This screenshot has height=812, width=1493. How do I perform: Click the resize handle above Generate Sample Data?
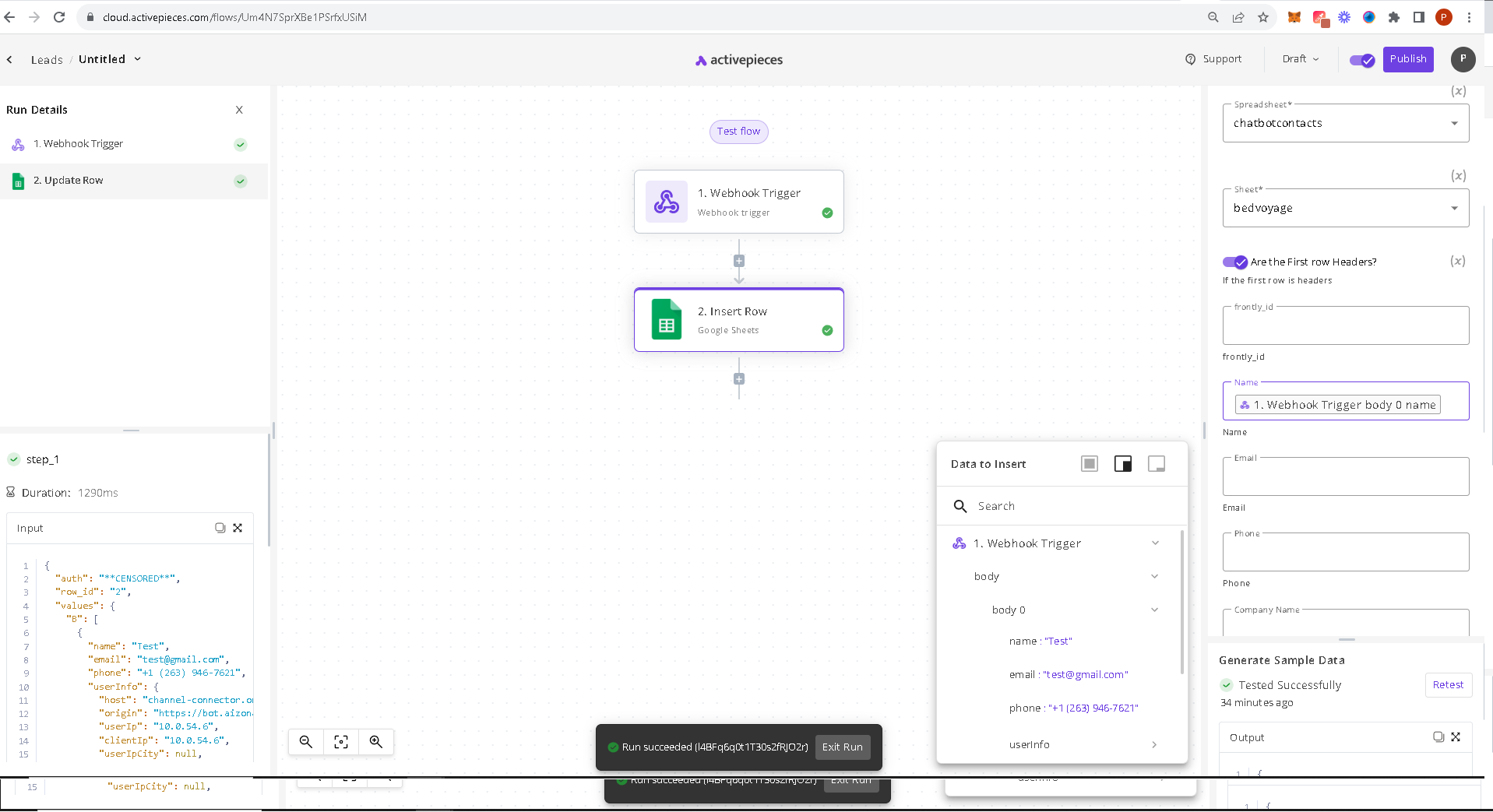pyautogui.click(x=1347, y=639)
